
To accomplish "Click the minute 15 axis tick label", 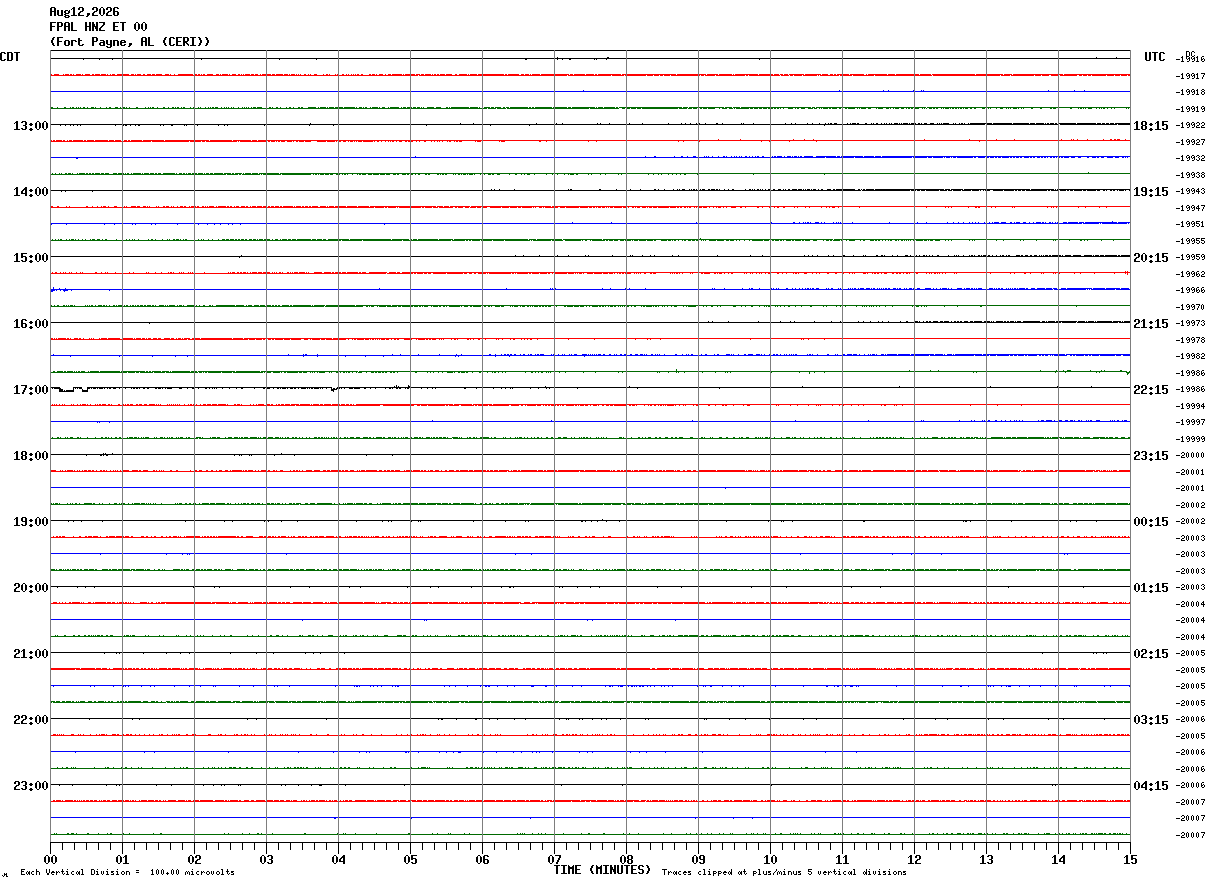I will point(1130,860).
